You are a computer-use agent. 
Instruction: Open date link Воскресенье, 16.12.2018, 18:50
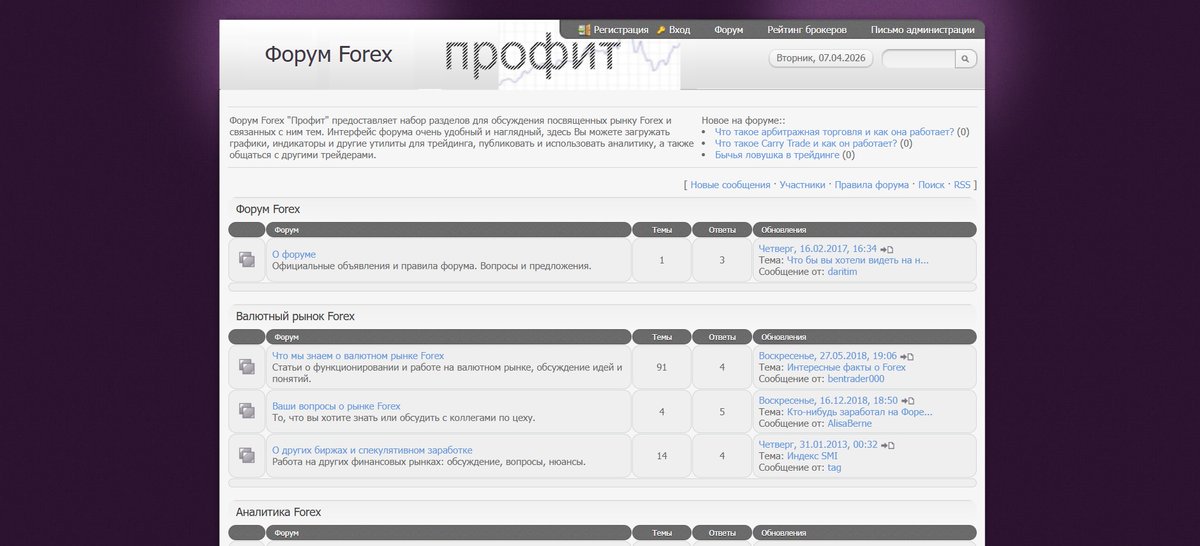(829, 400)
